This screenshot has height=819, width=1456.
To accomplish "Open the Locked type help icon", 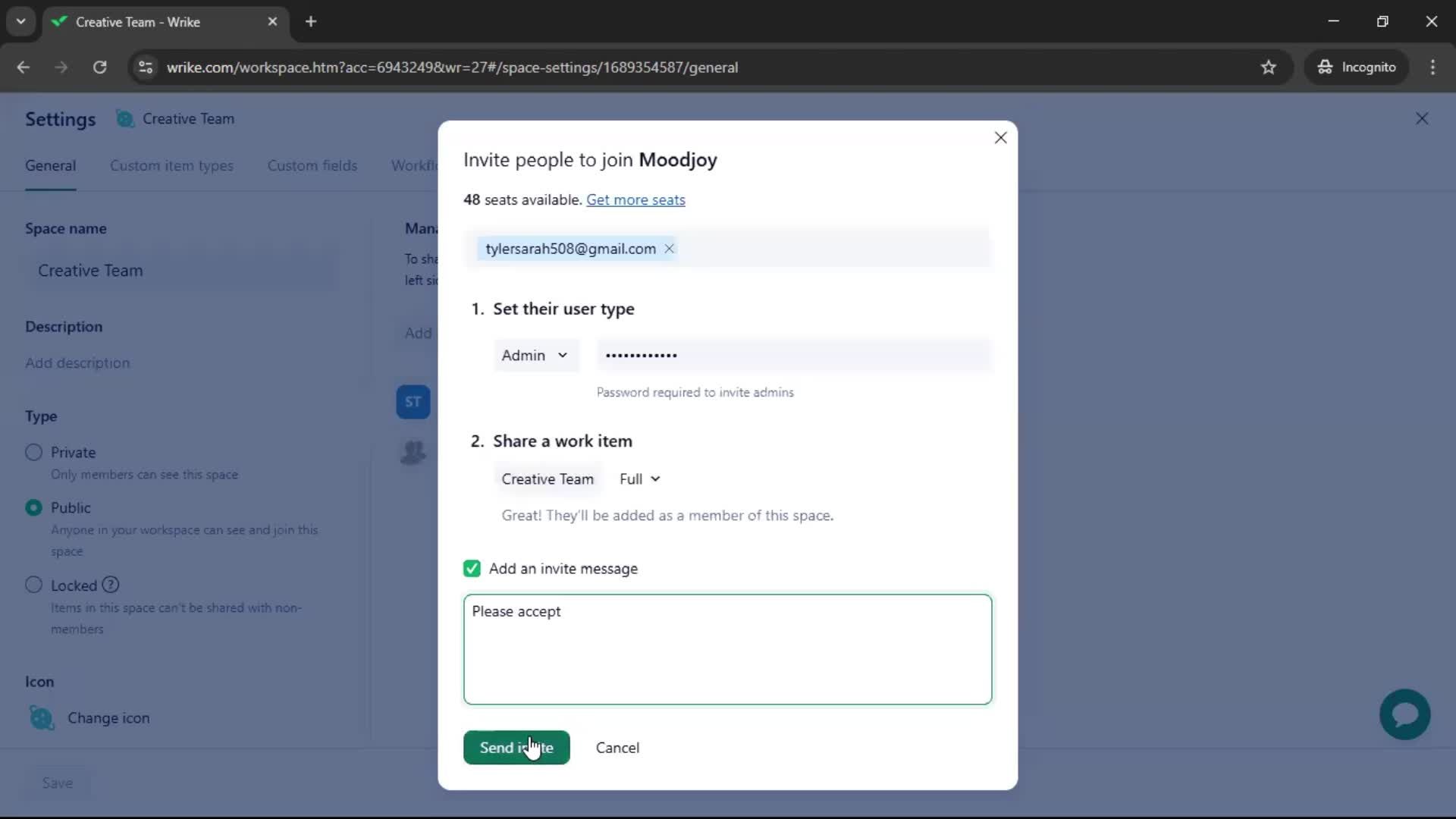I will 111,585.
